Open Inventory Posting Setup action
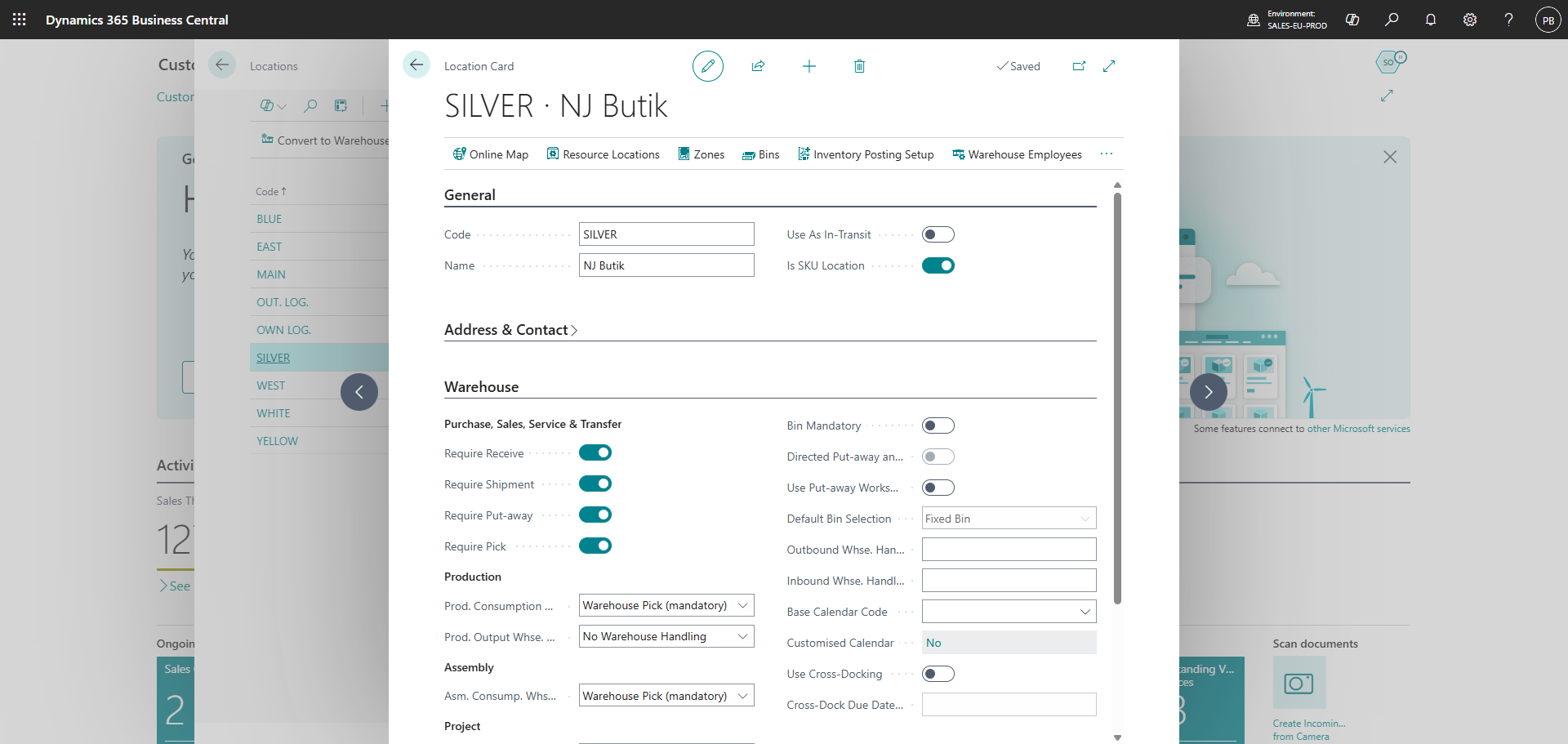Screen dimensions: 1568x744 pos(866,154)
